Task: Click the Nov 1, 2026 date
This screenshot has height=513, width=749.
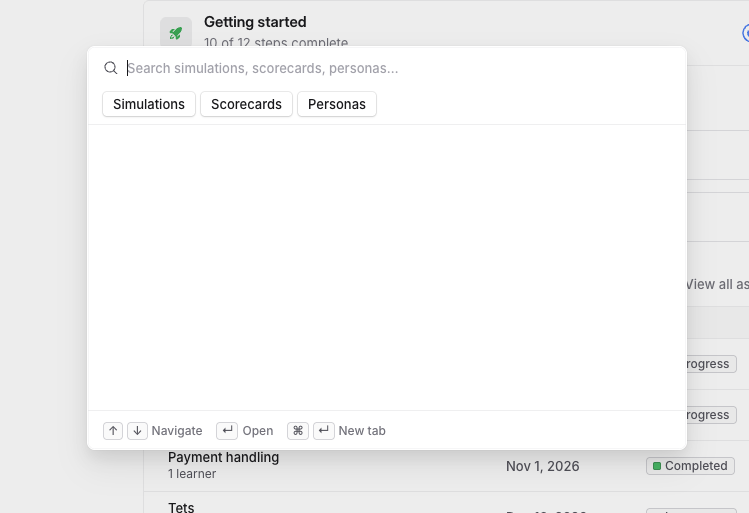Action: tap(543, 466)
